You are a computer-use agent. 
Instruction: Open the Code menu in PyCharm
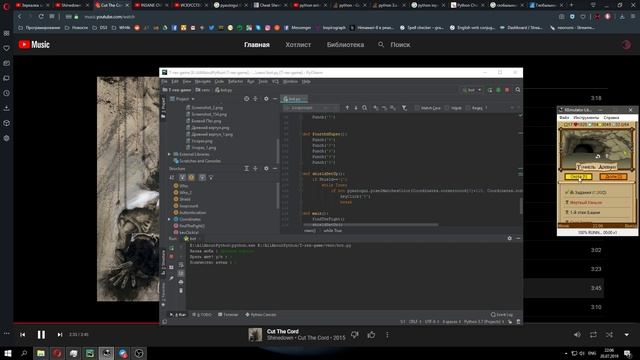pyautogui.click(x=219, y=82)
